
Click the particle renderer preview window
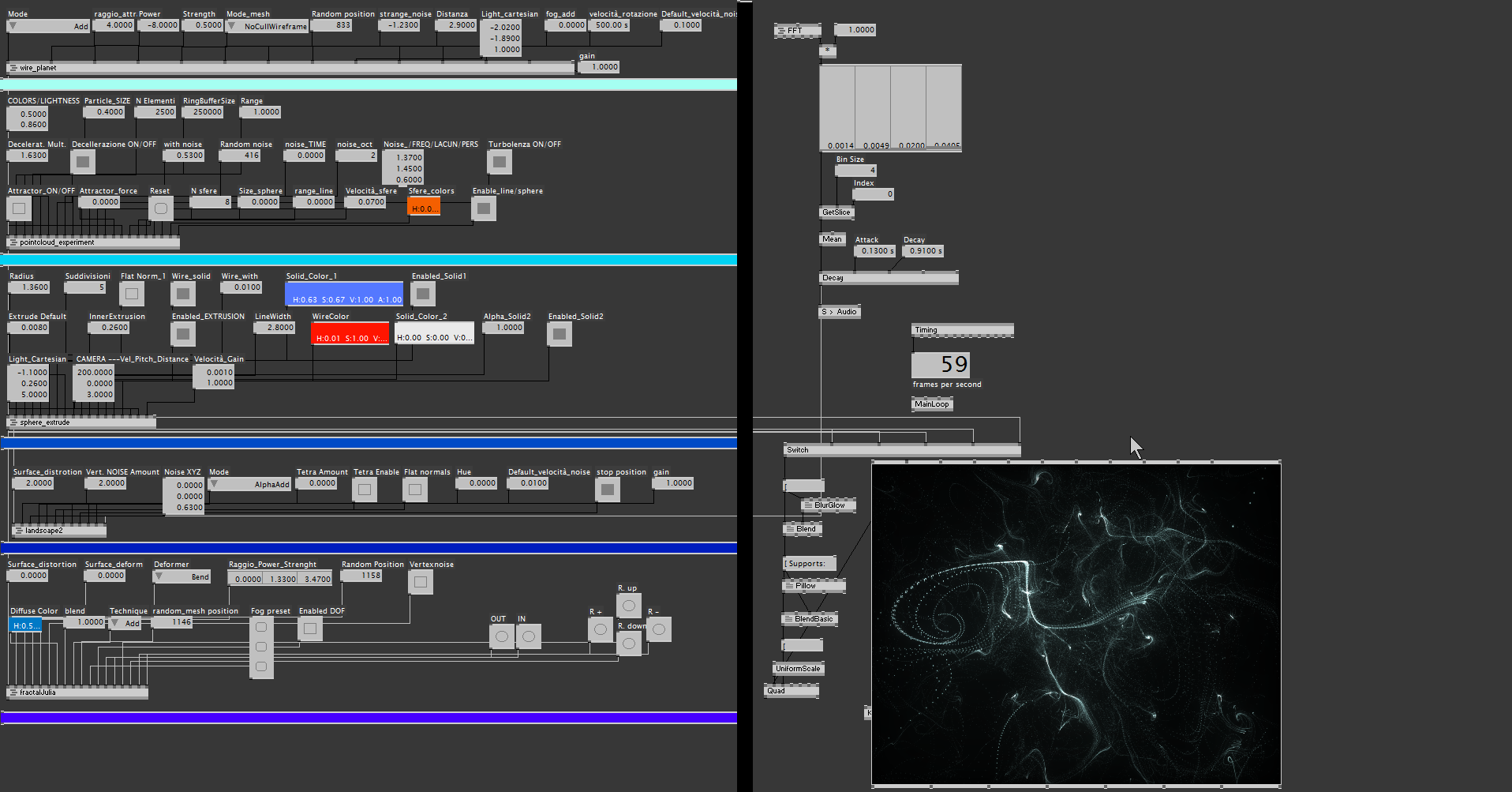tap(1076, 624)
